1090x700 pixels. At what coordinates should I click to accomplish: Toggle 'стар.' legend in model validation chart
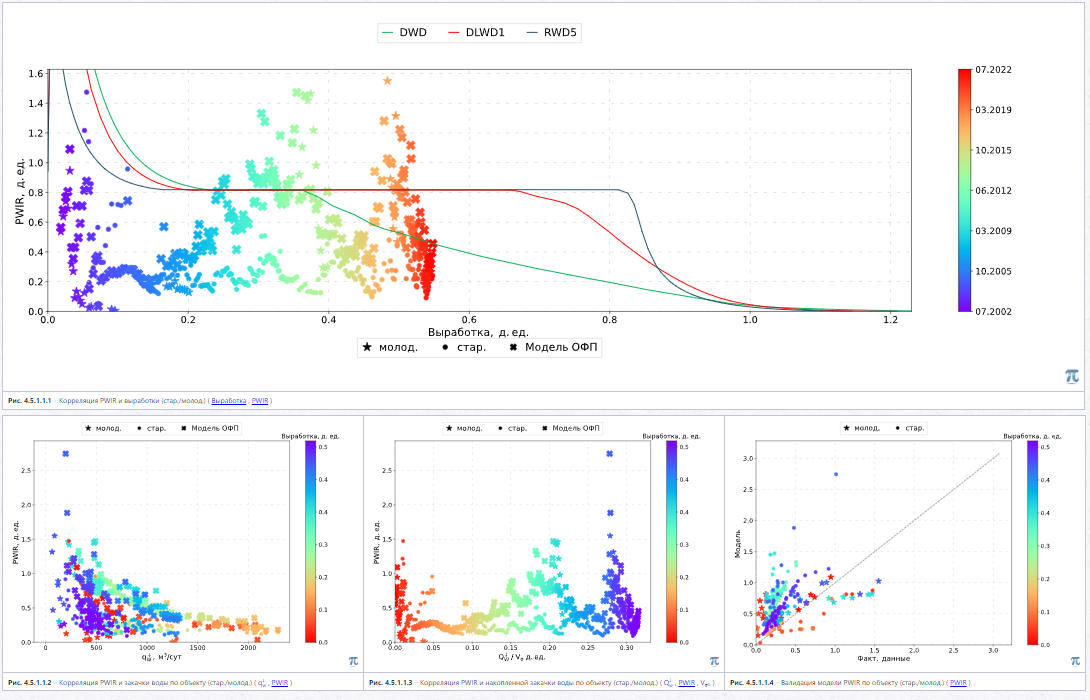(910, 428)
